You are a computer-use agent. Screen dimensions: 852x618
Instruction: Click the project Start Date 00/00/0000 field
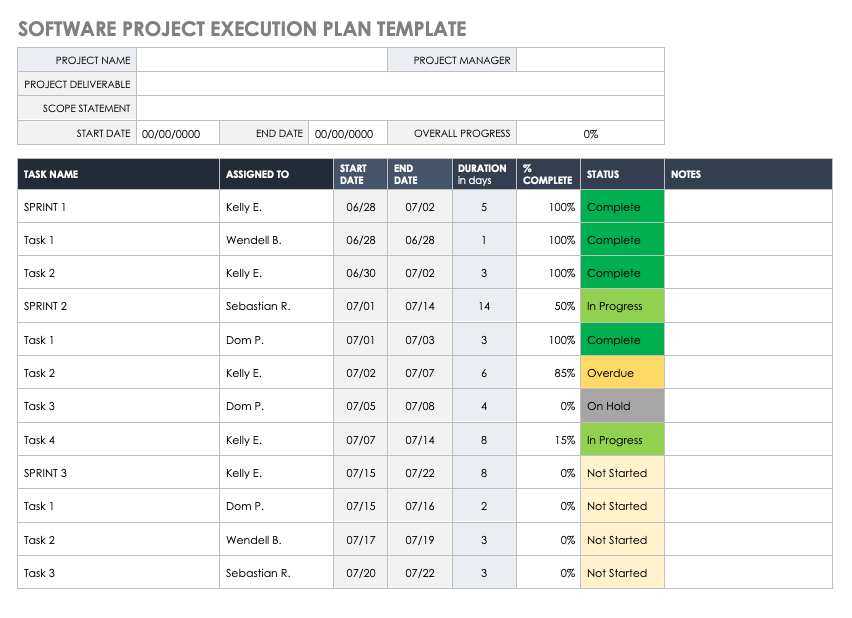pyautogui.click(x=177, y=134)
